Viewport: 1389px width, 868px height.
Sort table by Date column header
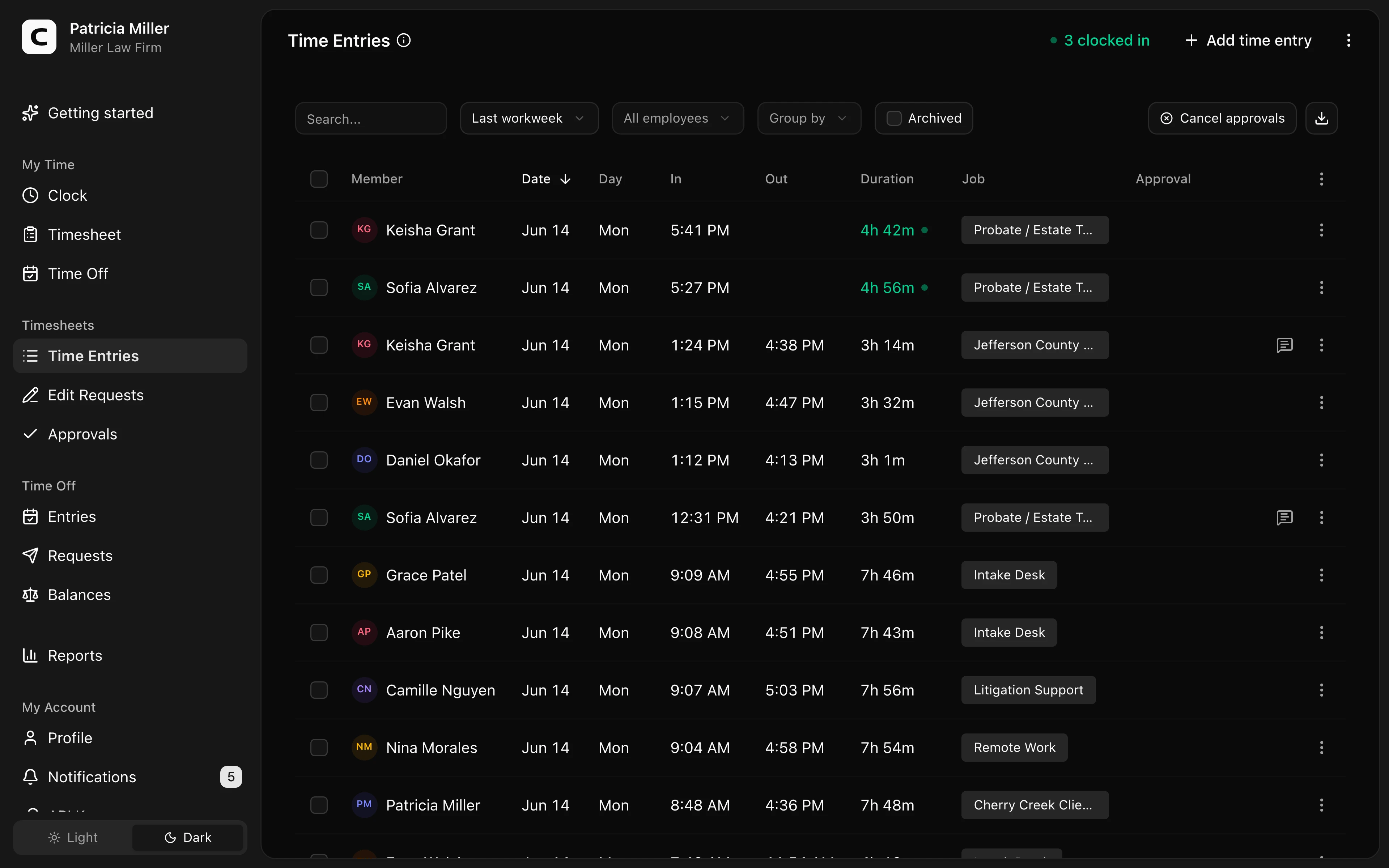[546, 179]
